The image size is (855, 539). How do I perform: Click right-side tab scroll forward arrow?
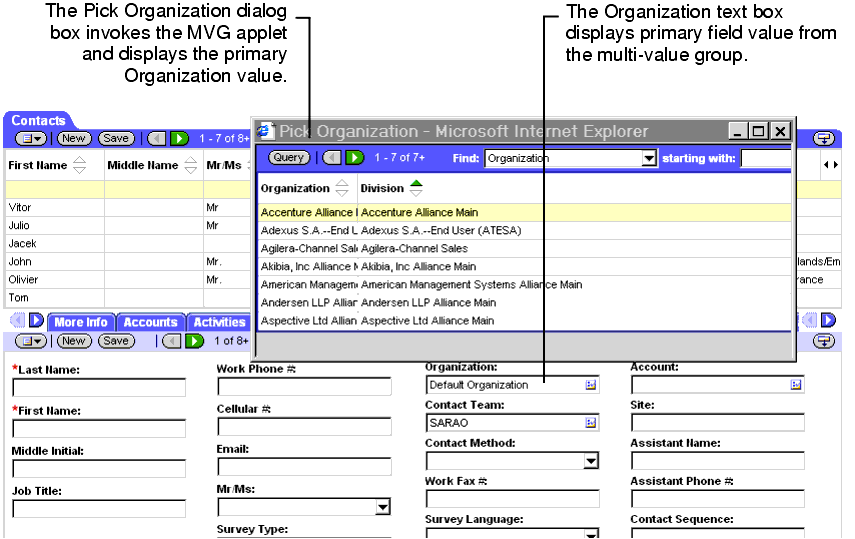(x=828, y=320)
